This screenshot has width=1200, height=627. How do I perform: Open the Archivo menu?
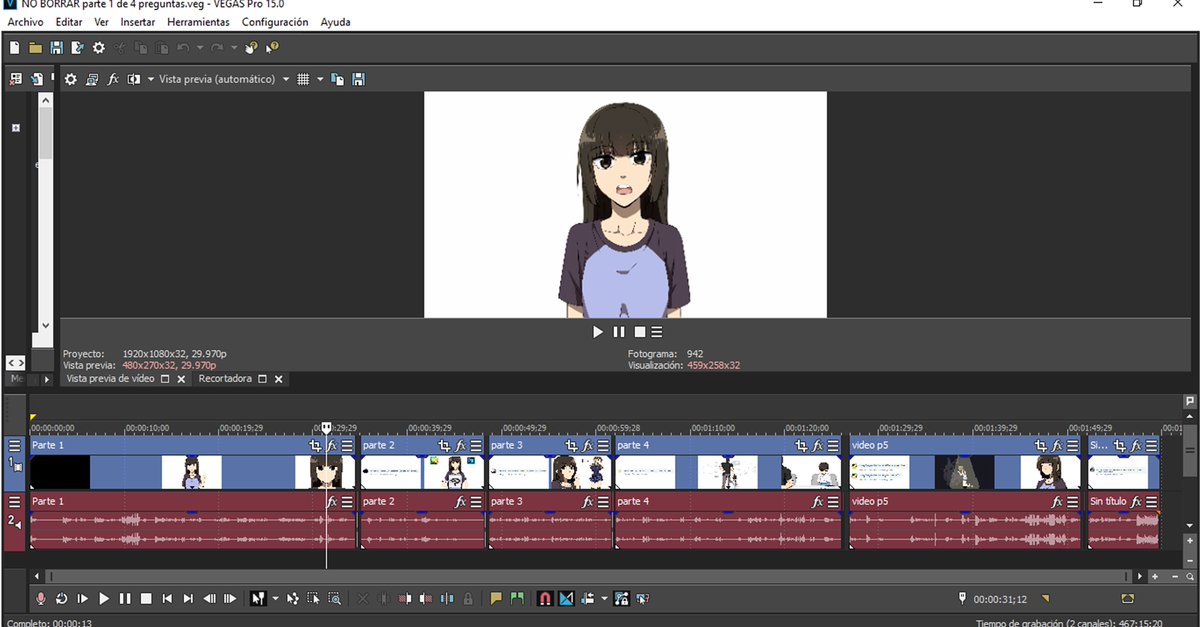pyautogui.click(x=26, y=21)
